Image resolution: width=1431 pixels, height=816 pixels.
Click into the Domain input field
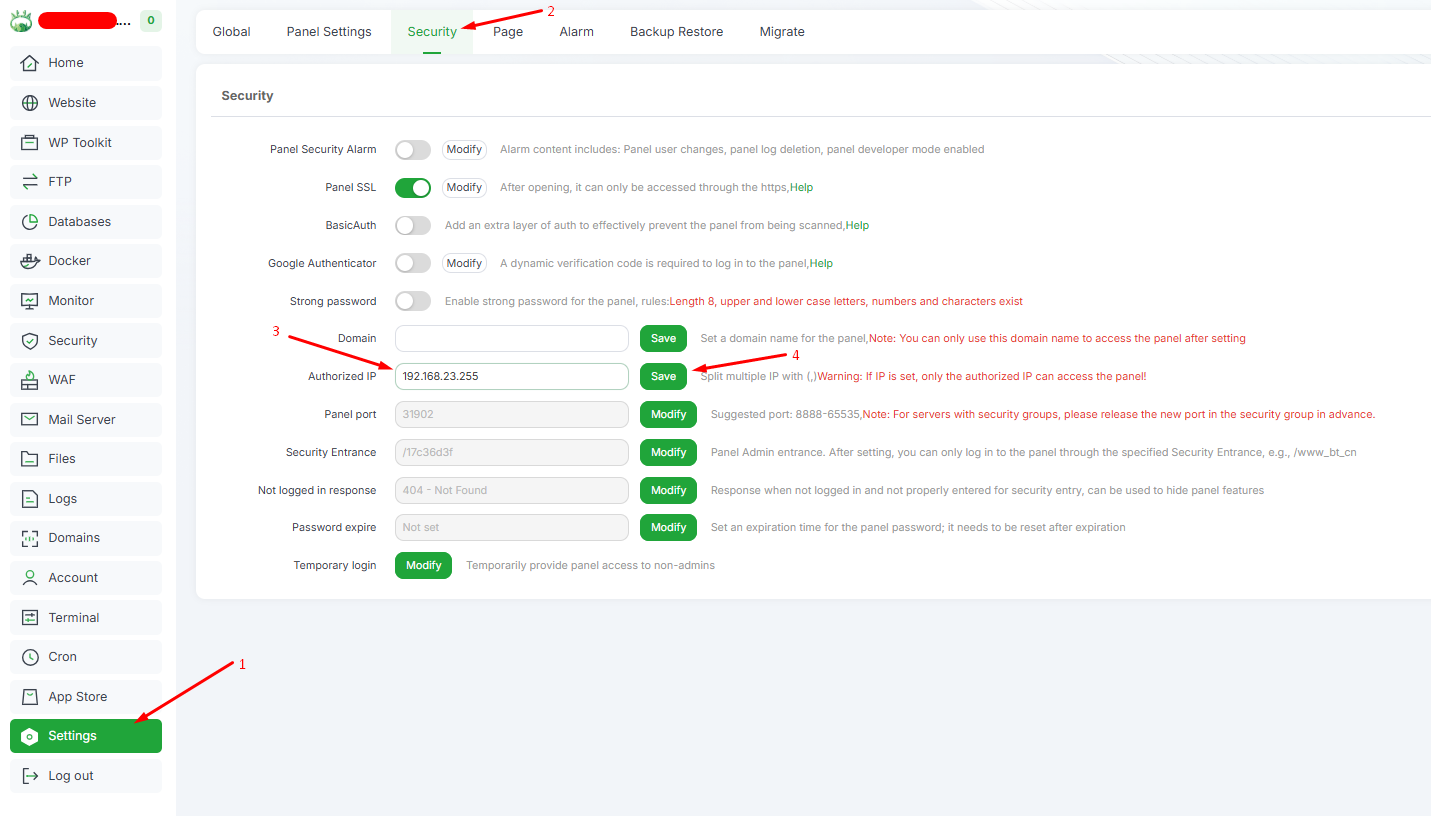click(x=511, y=339)
